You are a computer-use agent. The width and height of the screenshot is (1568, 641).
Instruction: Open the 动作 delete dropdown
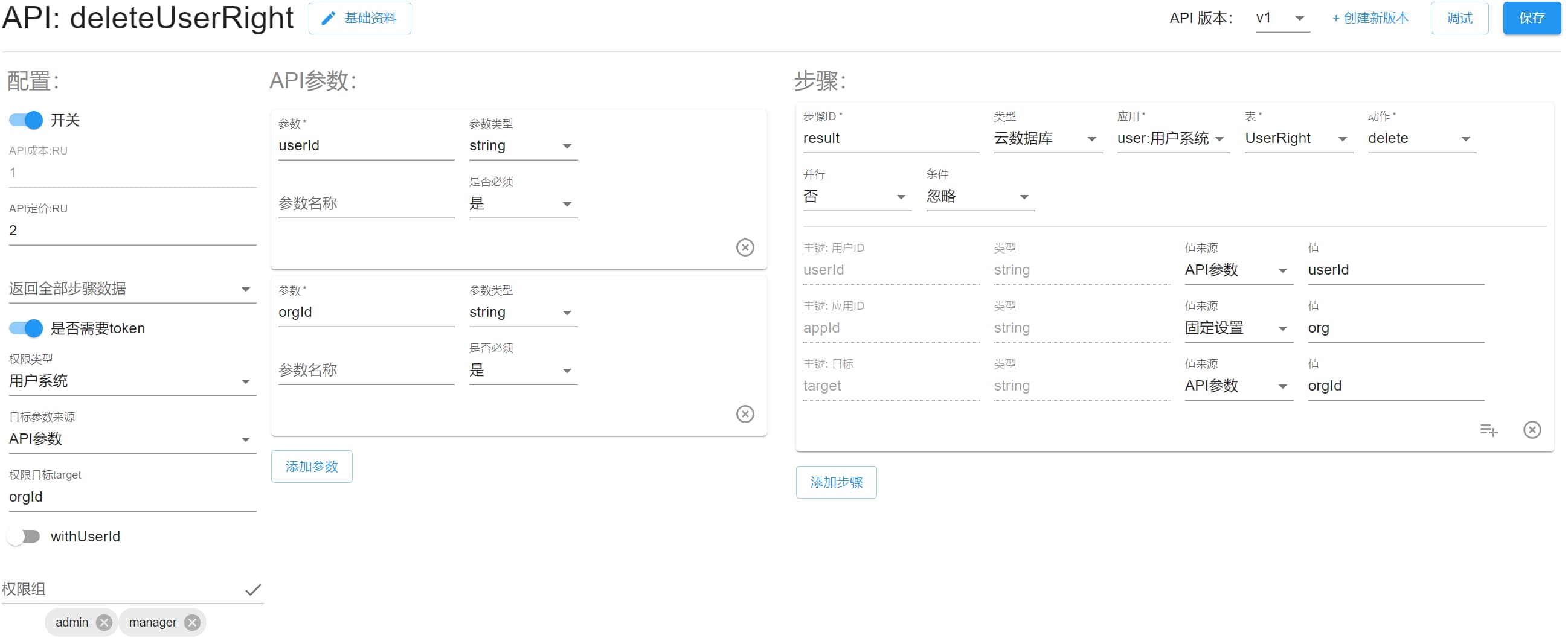1422,139
